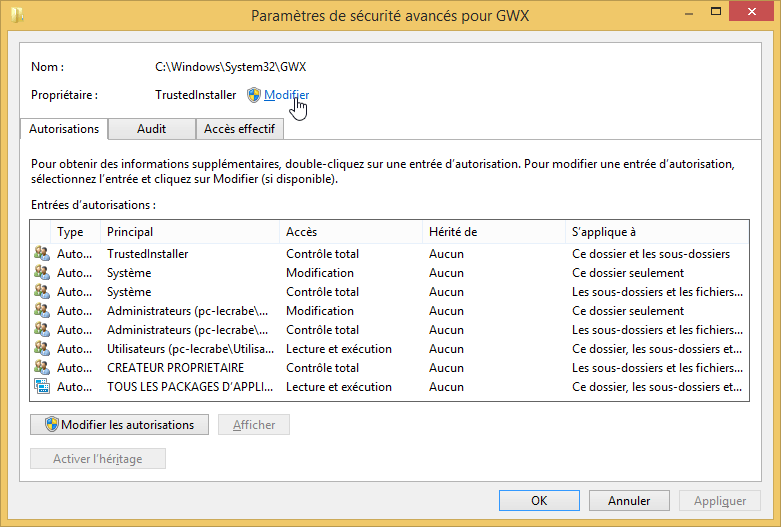The image size is (781, 527).
Task: Click user icon of Système Modification row
Action: click(x=42, y=272)
